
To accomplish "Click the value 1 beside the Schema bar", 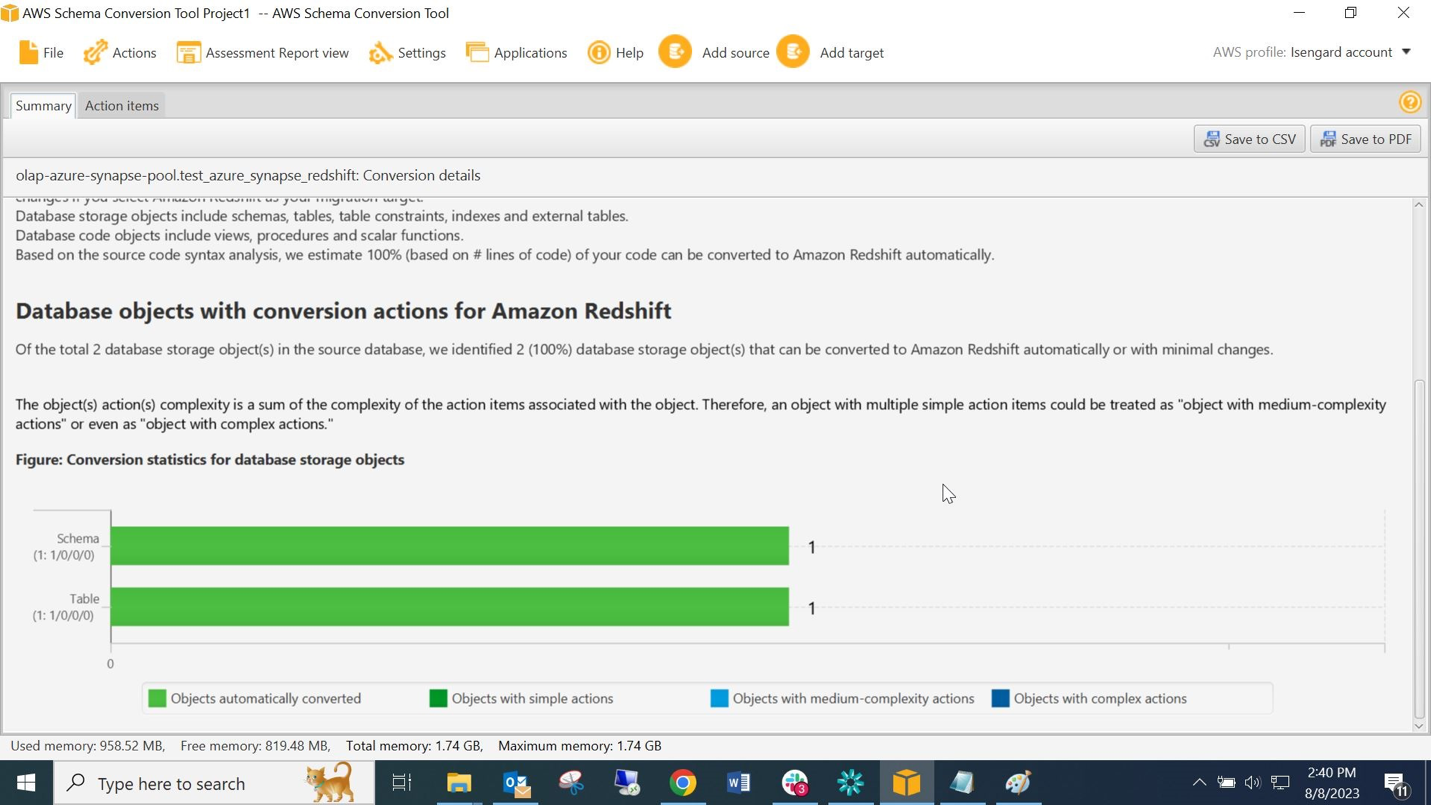I will [812, 547].
